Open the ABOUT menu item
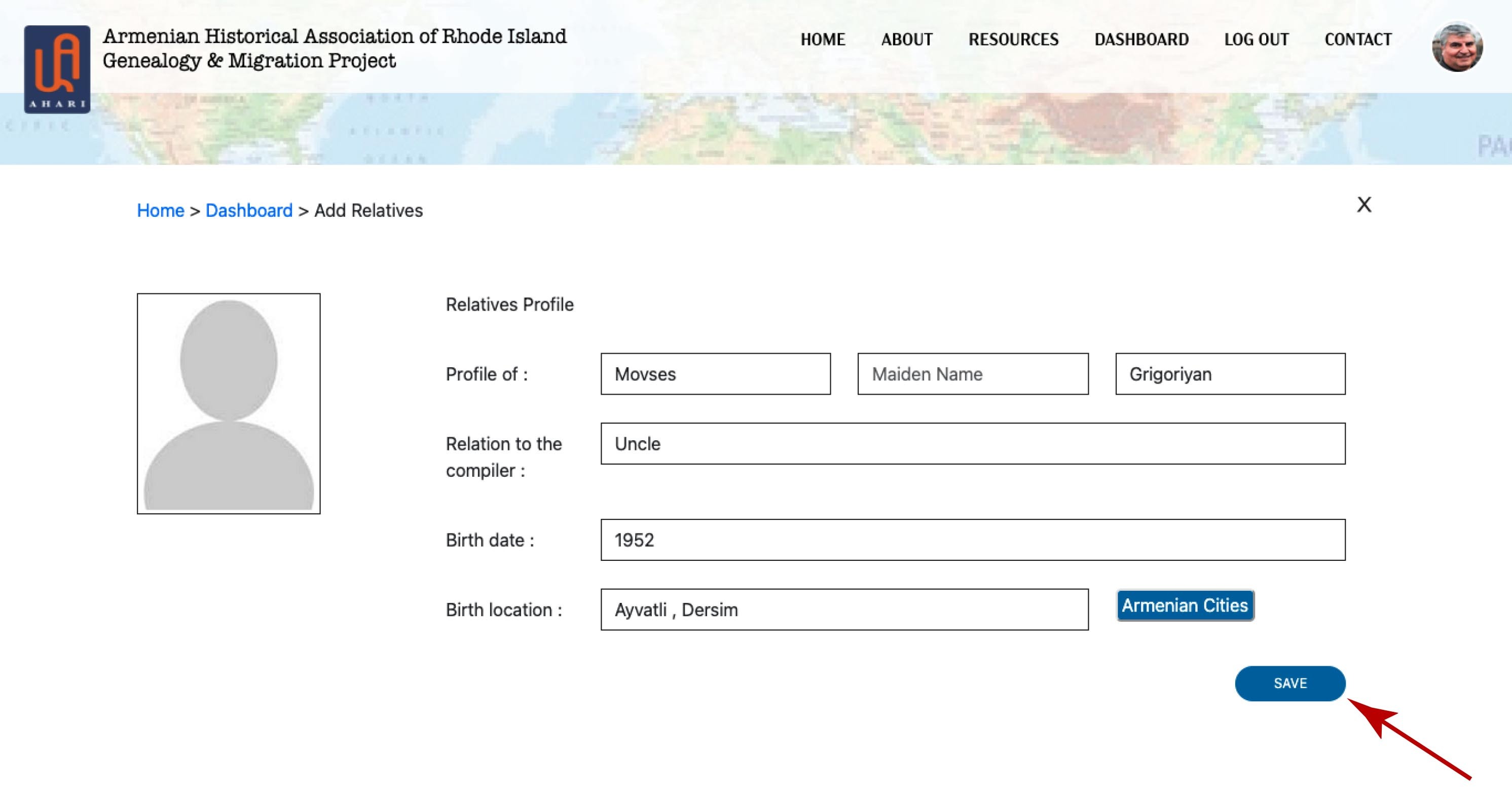 906,40
